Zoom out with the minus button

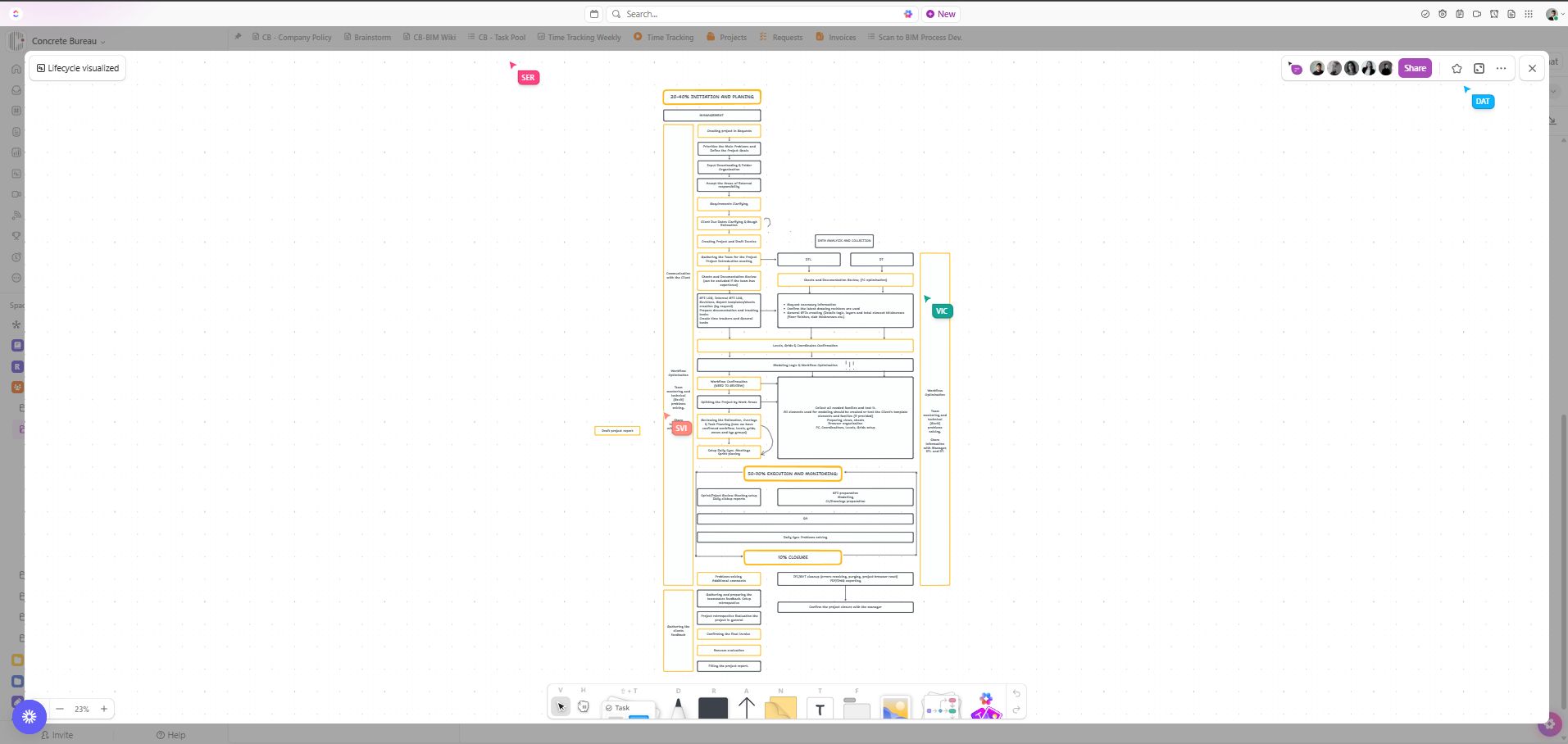pos(60,709)
